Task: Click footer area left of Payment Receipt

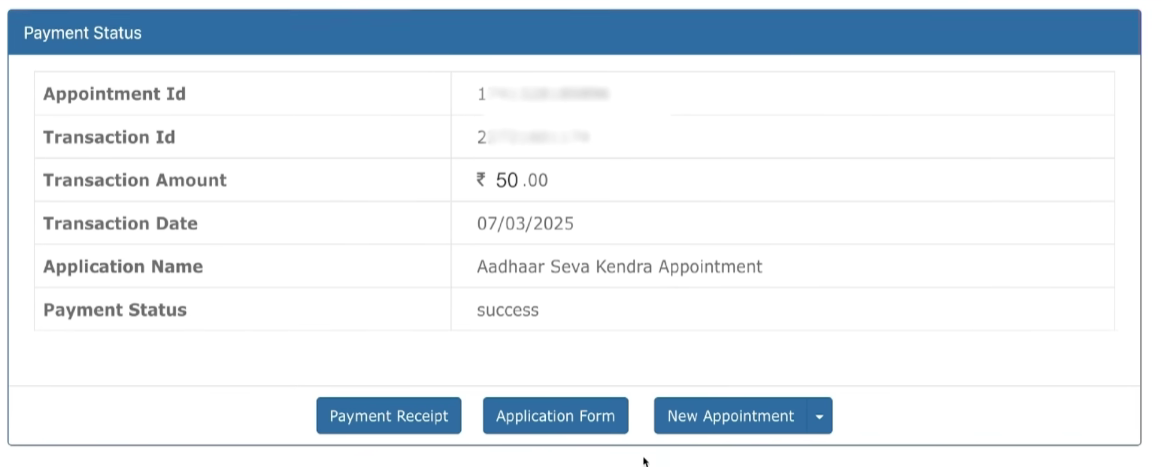Action: (x=160, y=416)
